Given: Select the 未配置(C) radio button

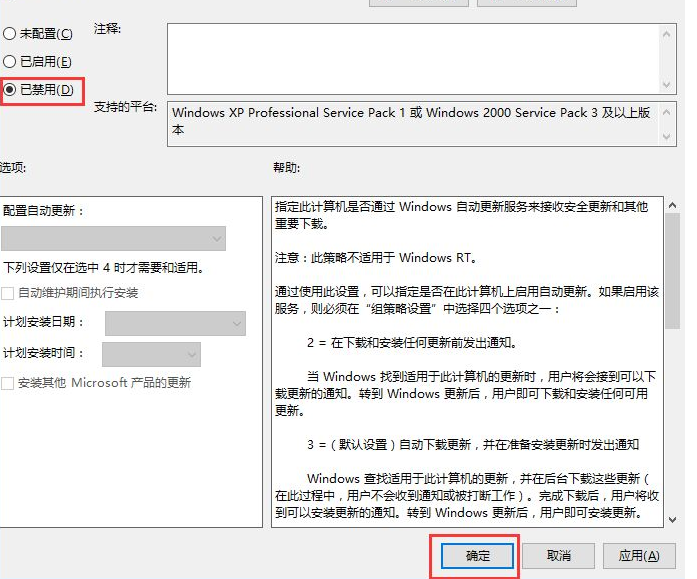Looking at the screenshot, I should point(10,33).
